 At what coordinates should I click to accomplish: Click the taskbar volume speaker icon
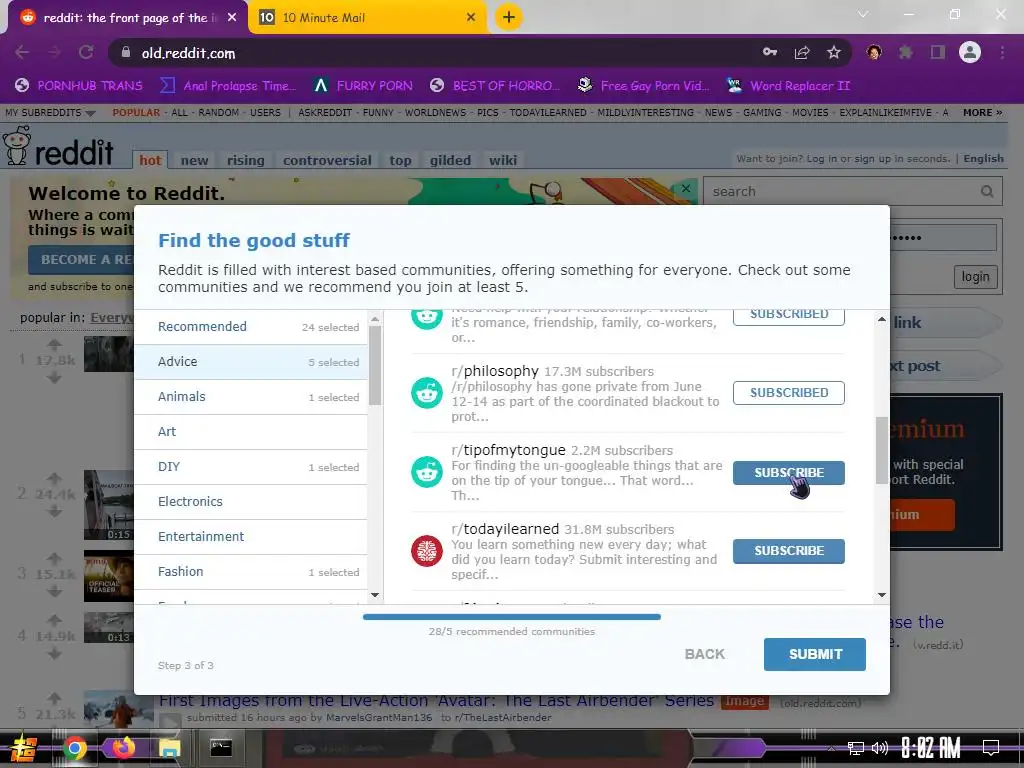coord(880,748)
